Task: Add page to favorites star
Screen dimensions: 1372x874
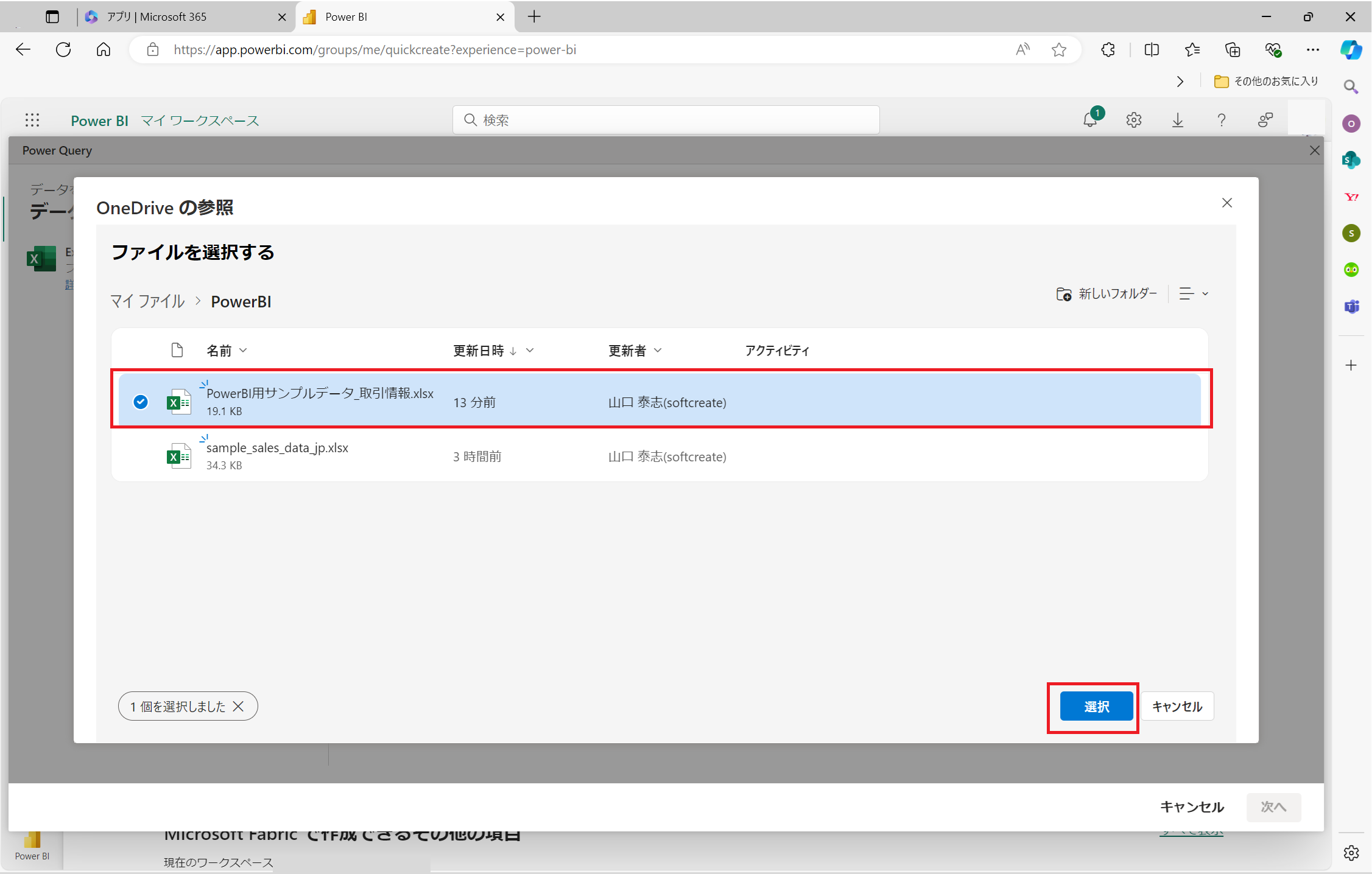Action: tap(1059, 50)
